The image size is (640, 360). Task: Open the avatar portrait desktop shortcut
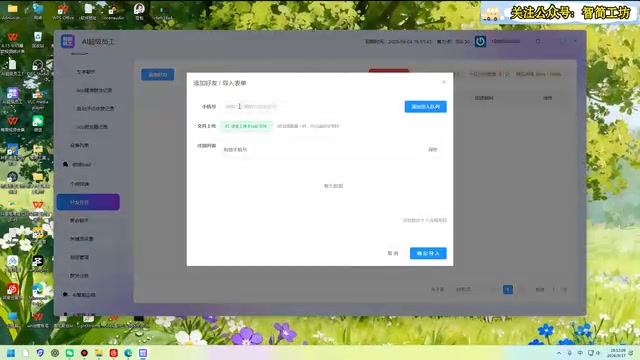(139, 11)
